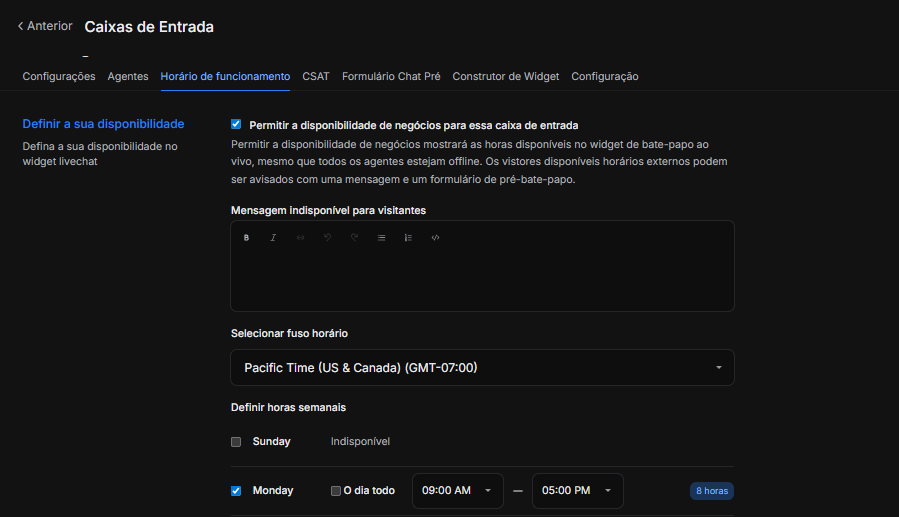Click the redo icon in editor toolbar
Screen dimensions: 899x517
(x=354, y=238)
